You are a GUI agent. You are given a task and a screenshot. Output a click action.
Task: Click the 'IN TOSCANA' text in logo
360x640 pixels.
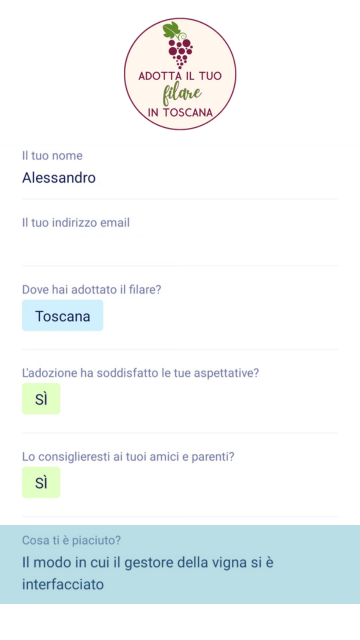(180, 113)
